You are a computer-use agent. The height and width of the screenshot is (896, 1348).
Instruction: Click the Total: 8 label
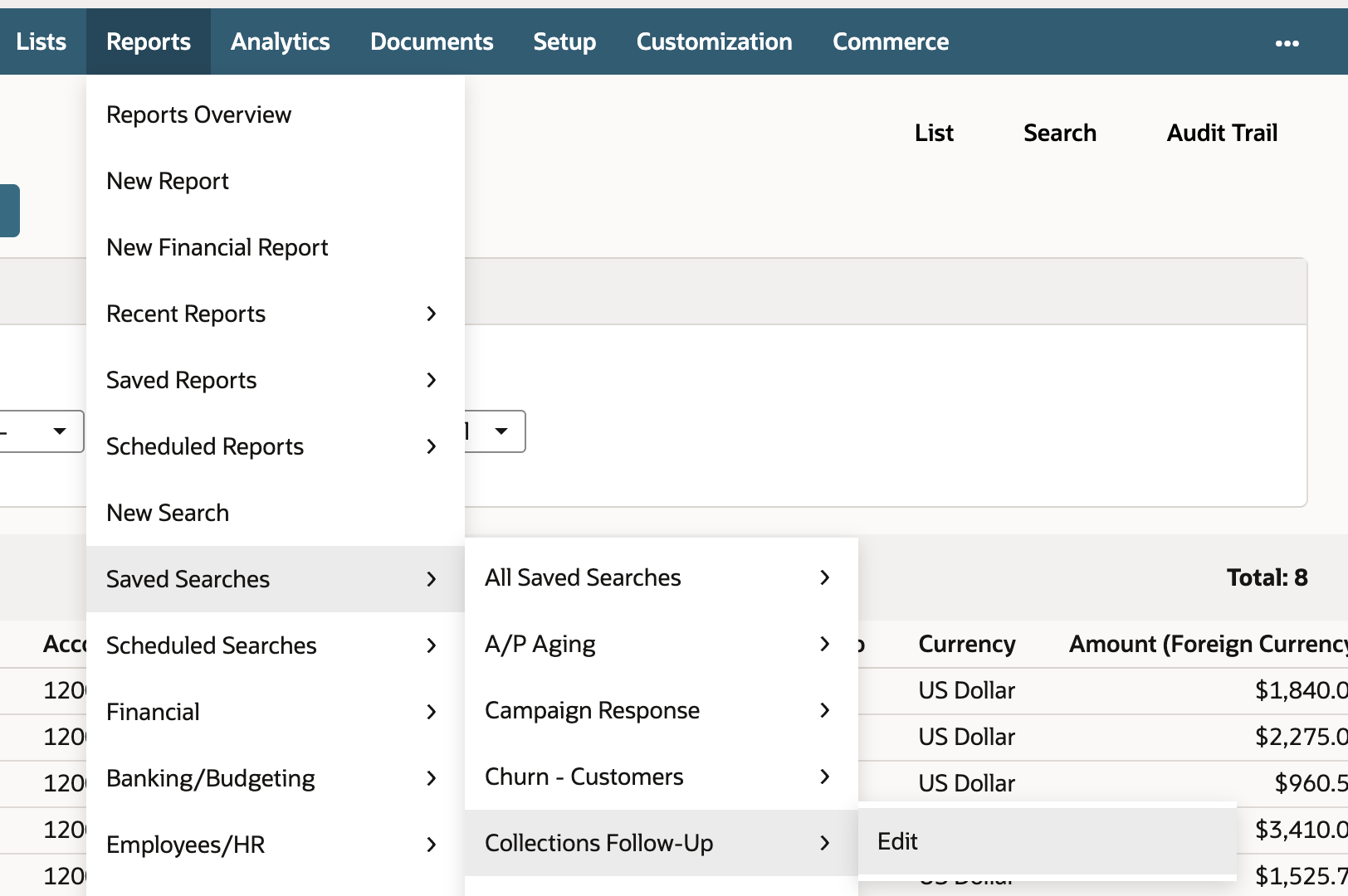pos(1267,577)
